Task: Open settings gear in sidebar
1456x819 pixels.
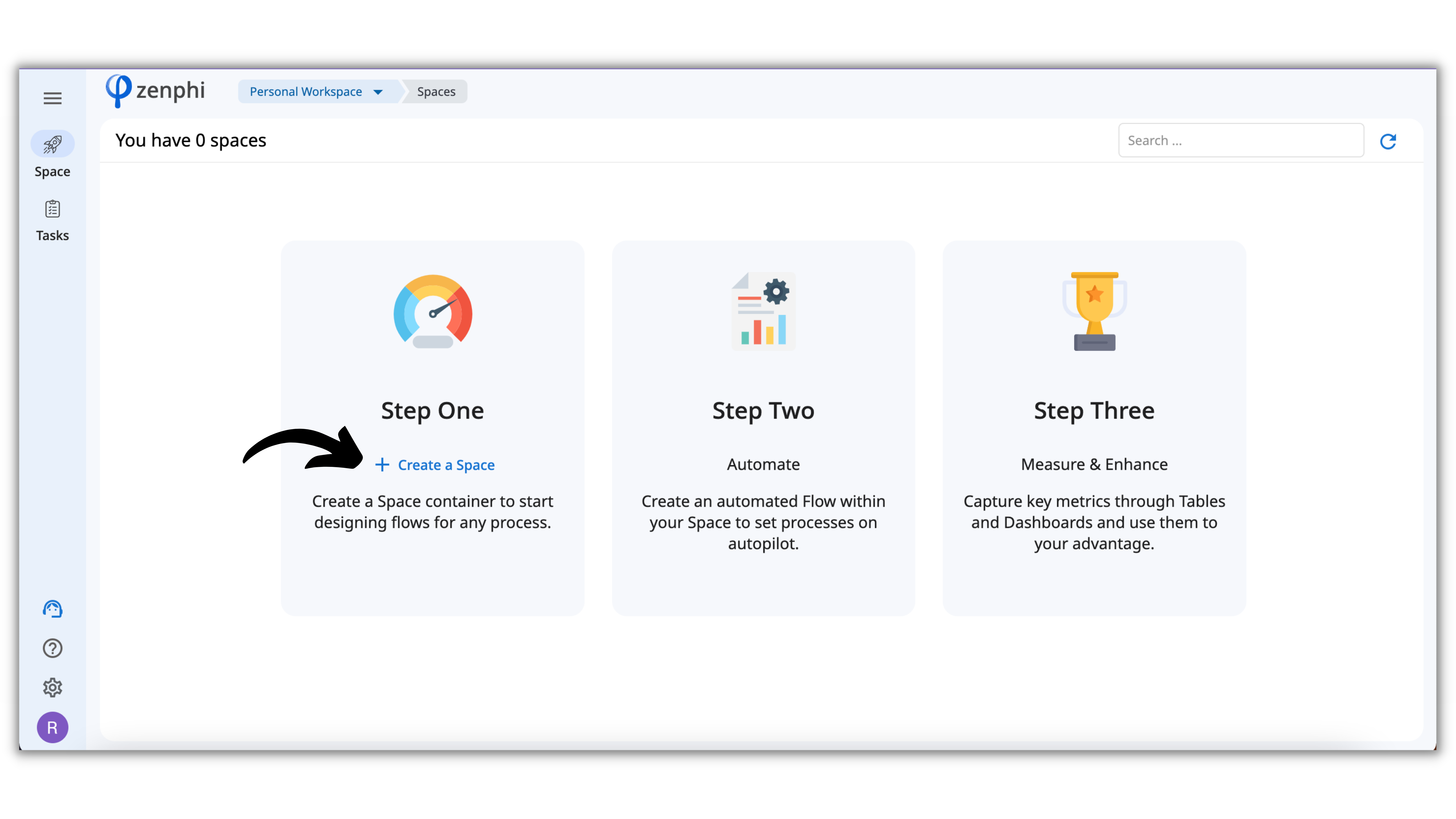Action: click(x=53, y=687)
